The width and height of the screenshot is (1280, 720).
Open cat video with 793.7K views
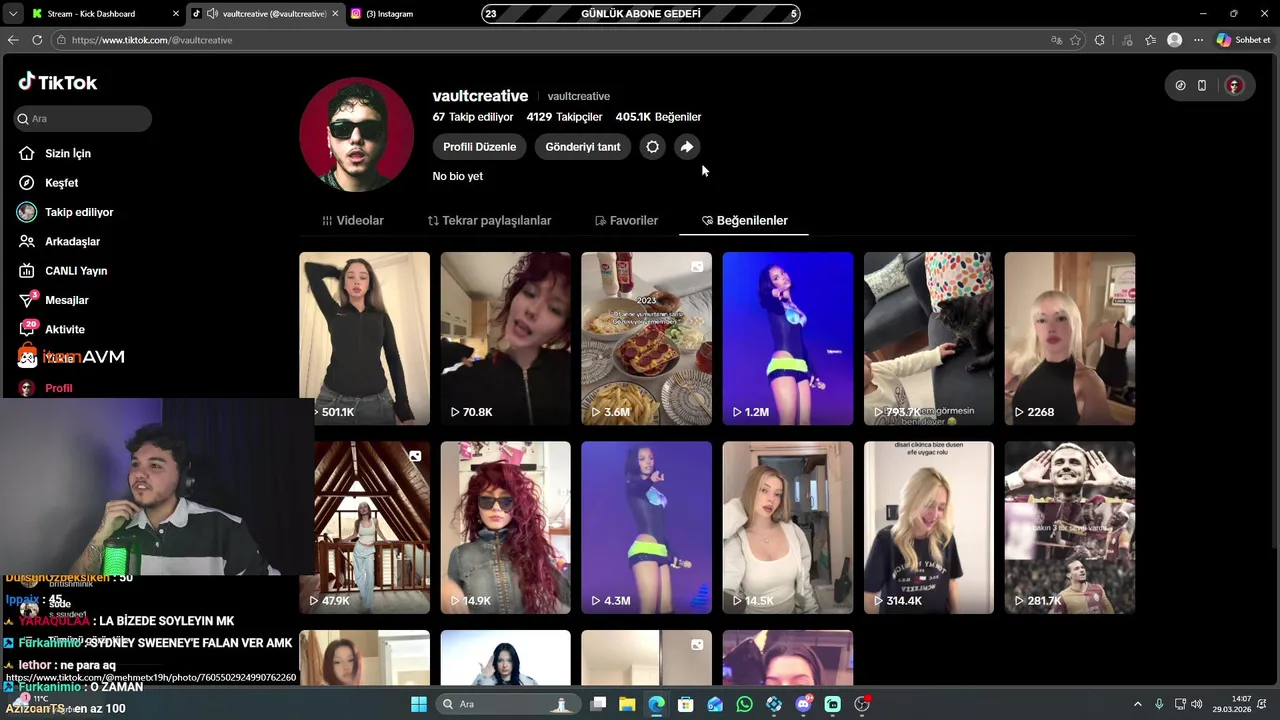click(929, 338)
